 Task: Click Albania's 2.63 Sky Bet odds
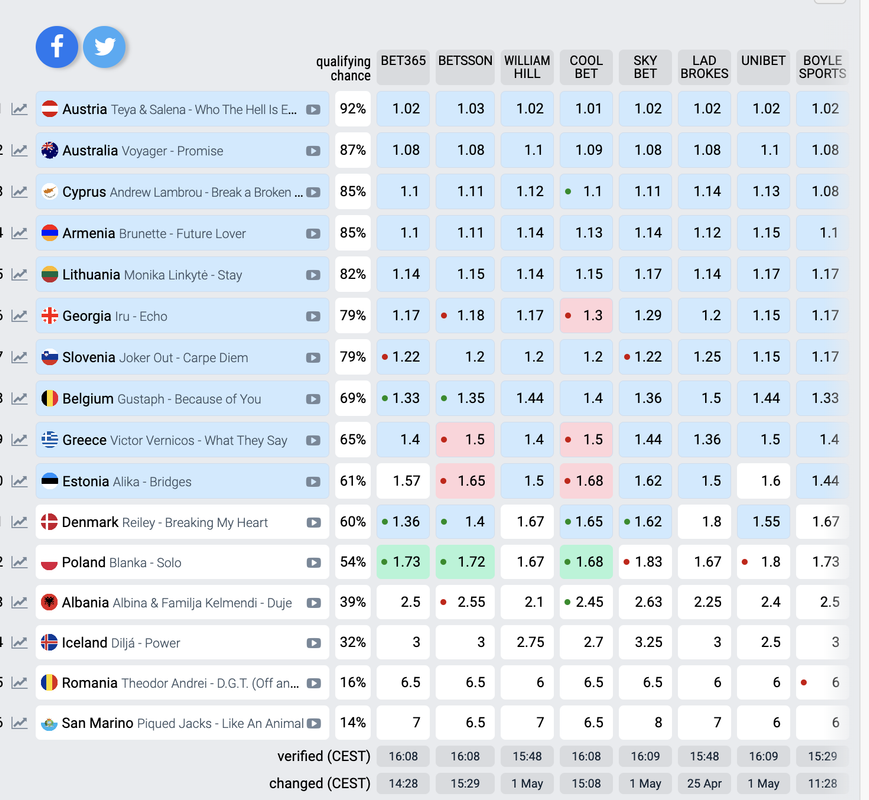click(x=645, y=602)
